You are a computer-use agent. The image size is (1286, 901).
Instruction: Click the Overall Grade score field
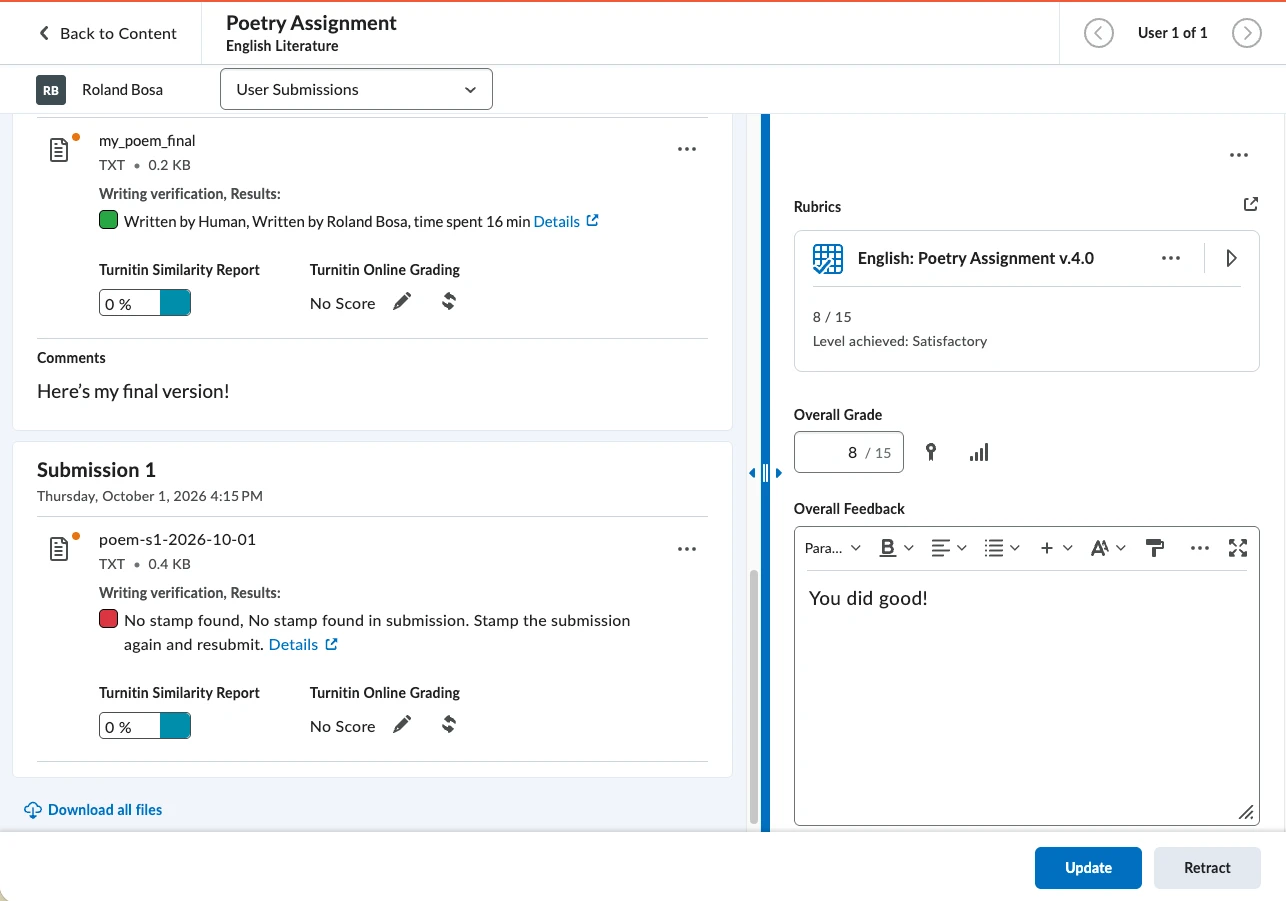point(848,452)
